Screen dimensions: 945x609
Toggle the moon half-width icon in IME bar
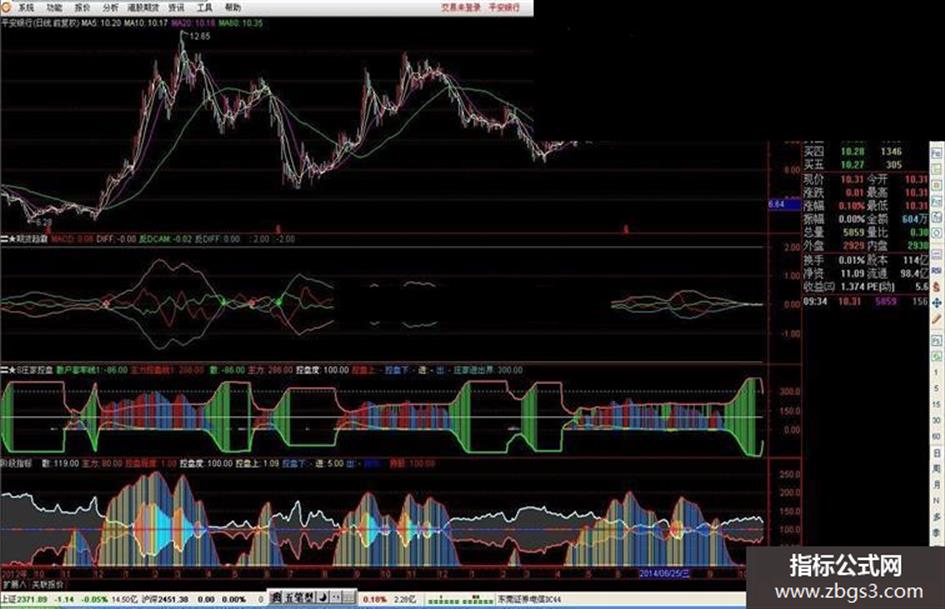(x=322, y=598)
